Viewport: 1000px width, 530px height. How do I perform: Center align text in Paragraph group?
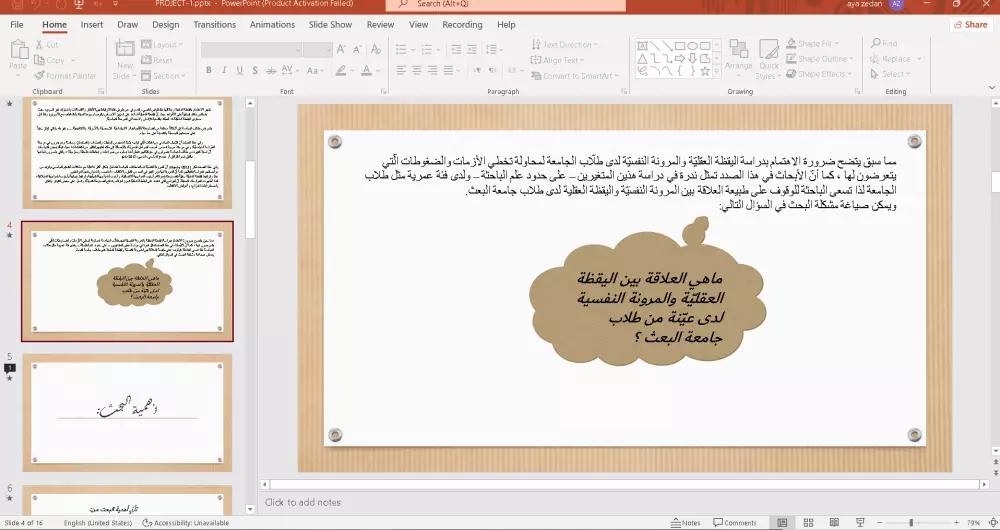(x=416, y=70)
